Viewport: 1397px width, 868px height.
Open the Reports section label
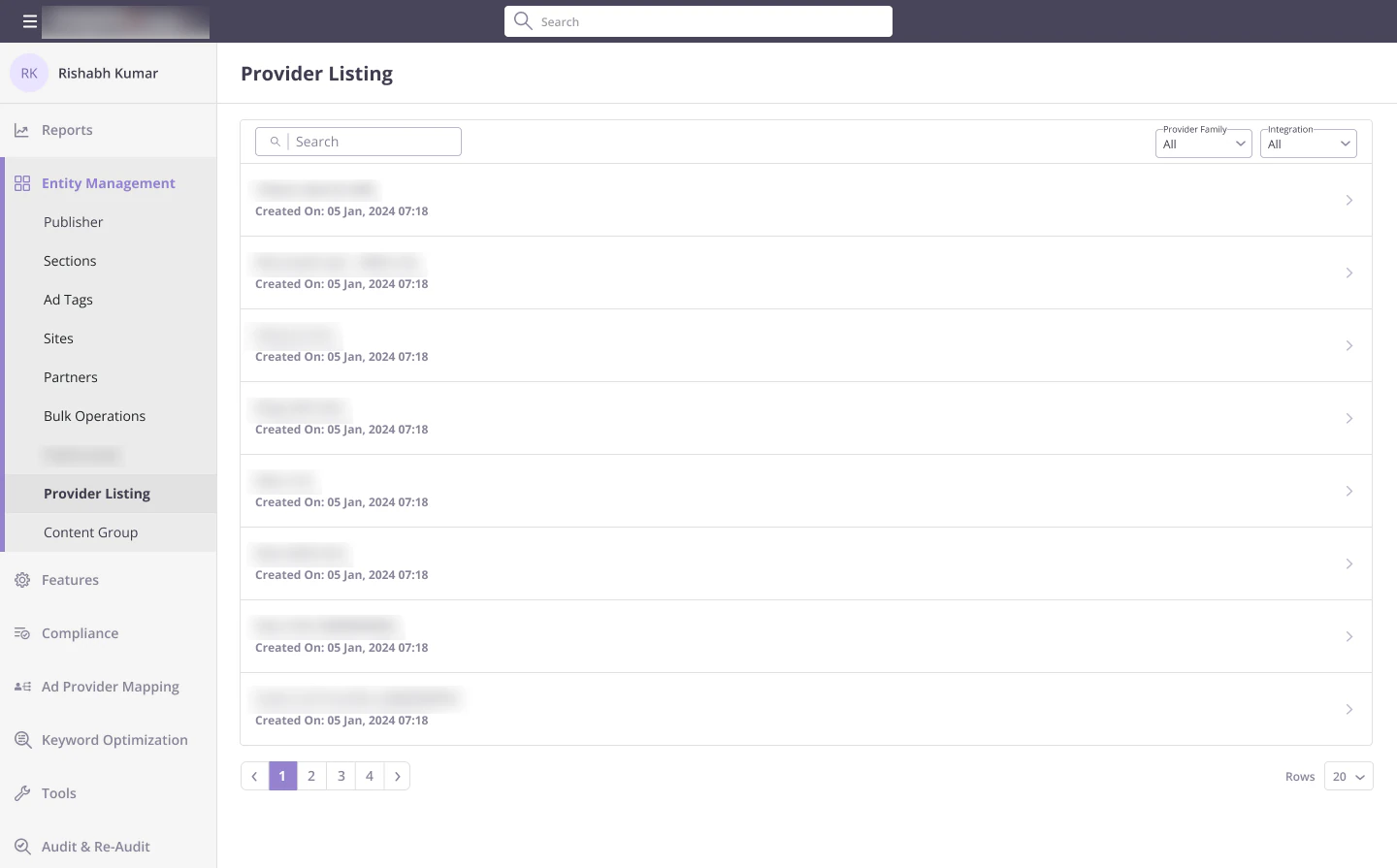click(67, 130)
